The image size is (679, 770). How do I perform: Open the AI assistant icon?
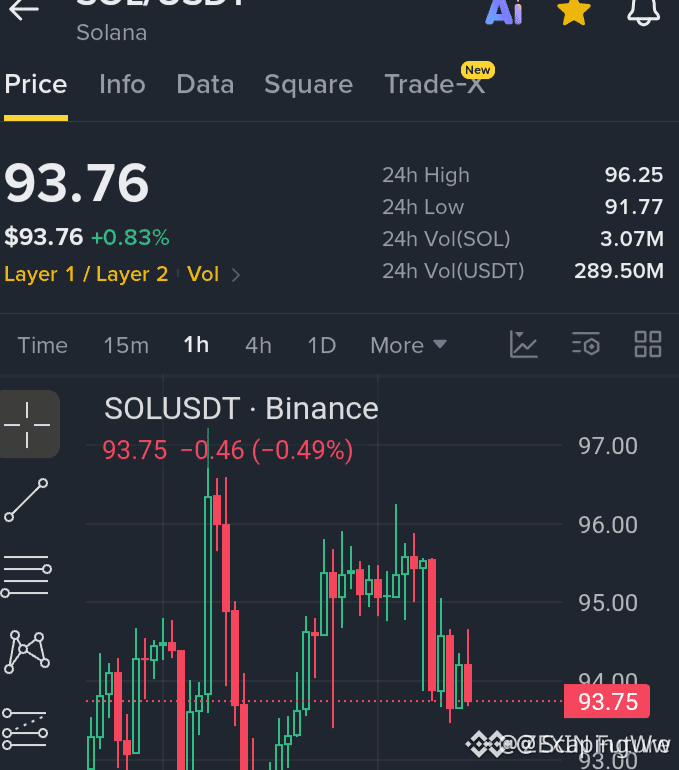tap(504, 12)
